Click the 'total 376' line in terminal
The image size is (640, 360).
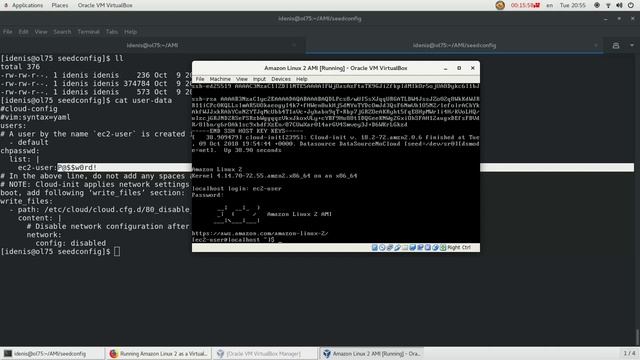coord(20,67)
